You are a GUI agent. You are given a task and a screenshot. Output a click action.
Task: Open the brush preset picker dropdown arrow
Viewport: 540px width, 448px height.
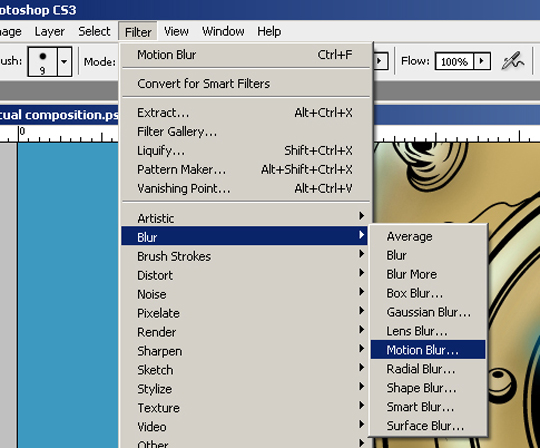64,62
